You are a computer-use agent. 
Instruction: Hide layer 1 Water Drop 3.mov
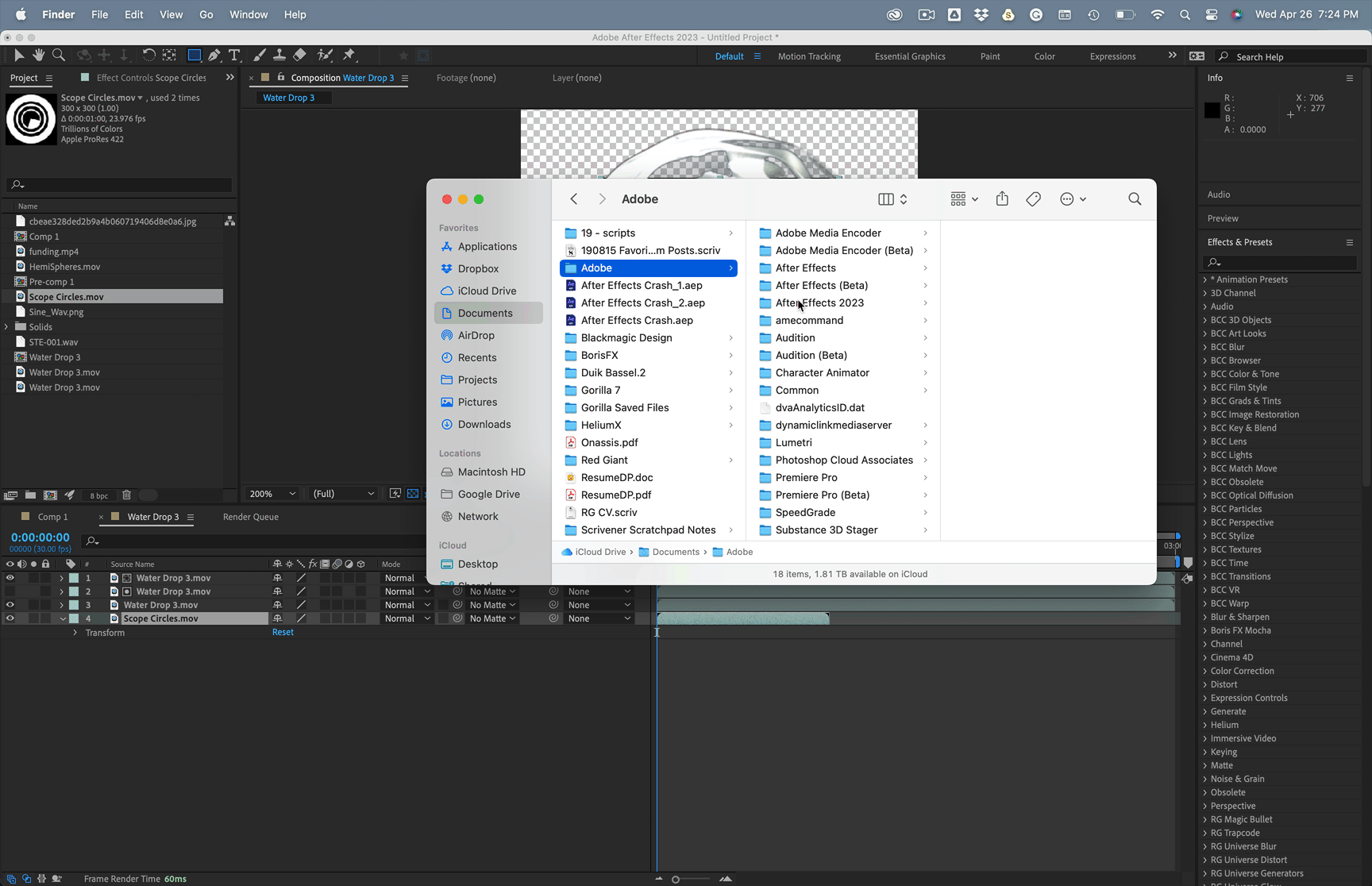[10, 578]
